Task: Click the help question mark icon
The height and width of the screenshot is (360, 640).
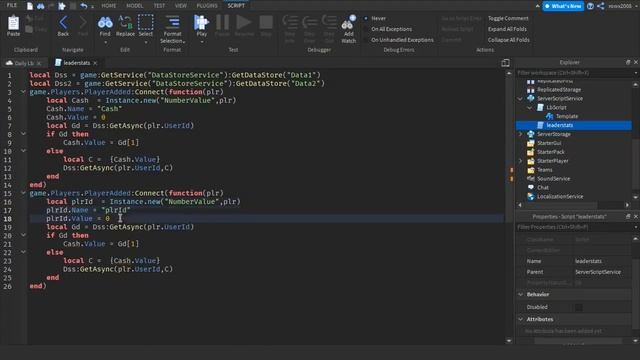Action: (x=590, y=6)
